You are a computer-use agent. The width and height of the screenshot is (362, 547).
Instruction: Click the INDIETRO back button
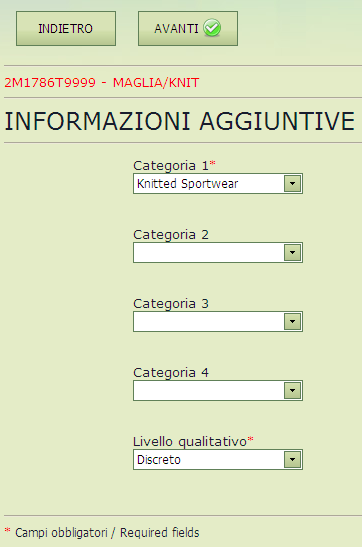pyautogui.click(x=66, y=29)
